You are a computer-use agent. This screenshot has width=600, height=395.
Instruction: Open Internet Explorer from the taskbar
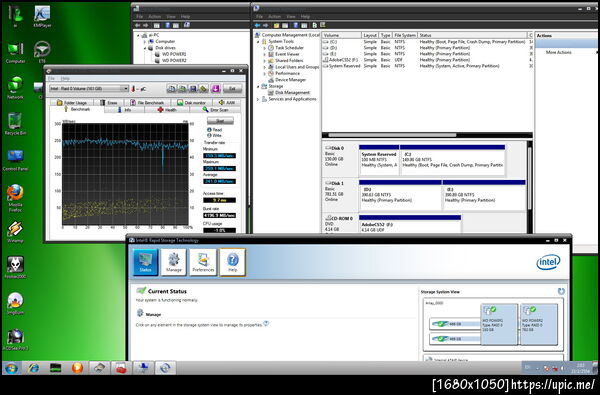click(34, 368)
